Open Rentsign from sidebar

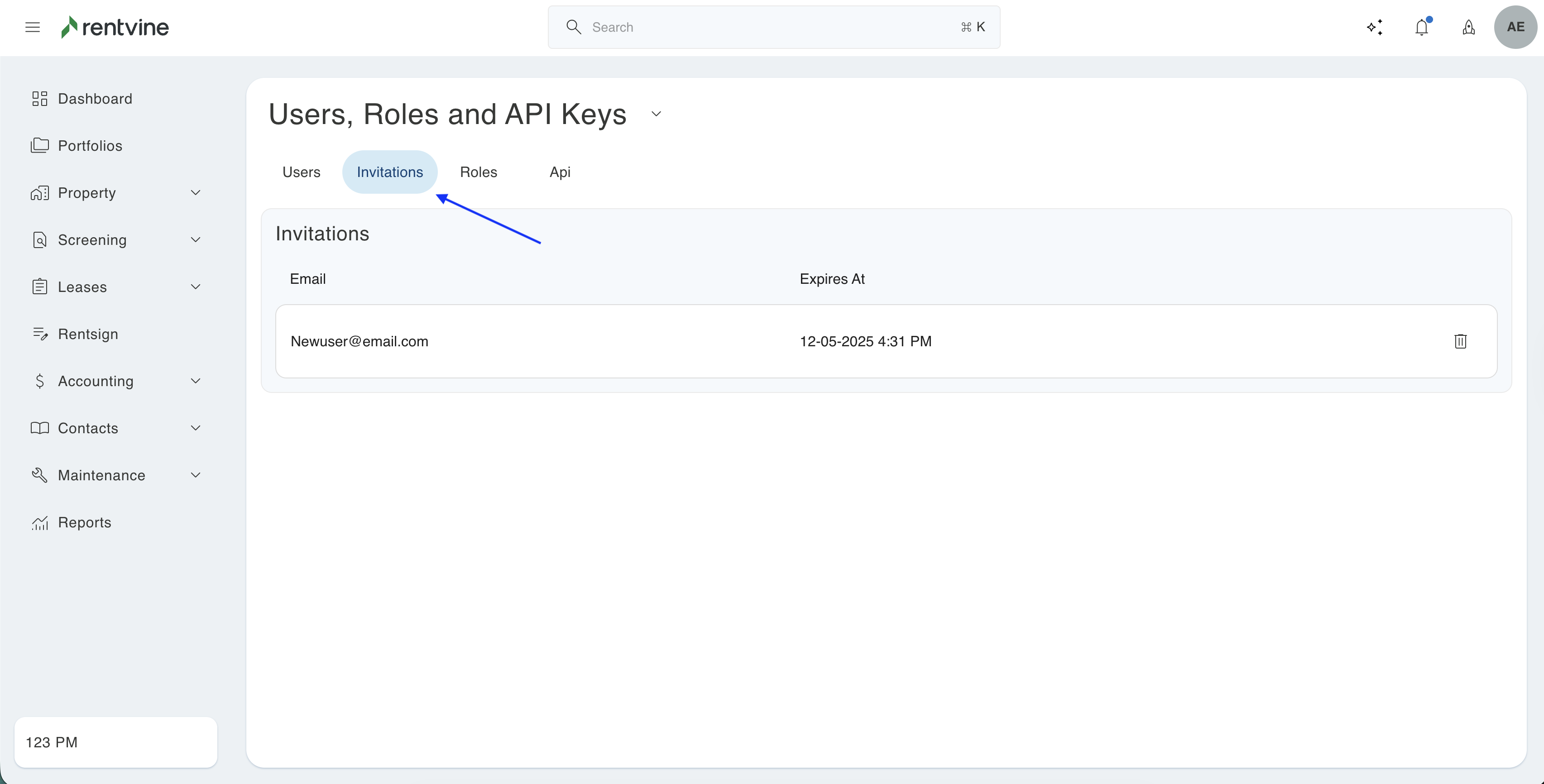click(87, 334)
